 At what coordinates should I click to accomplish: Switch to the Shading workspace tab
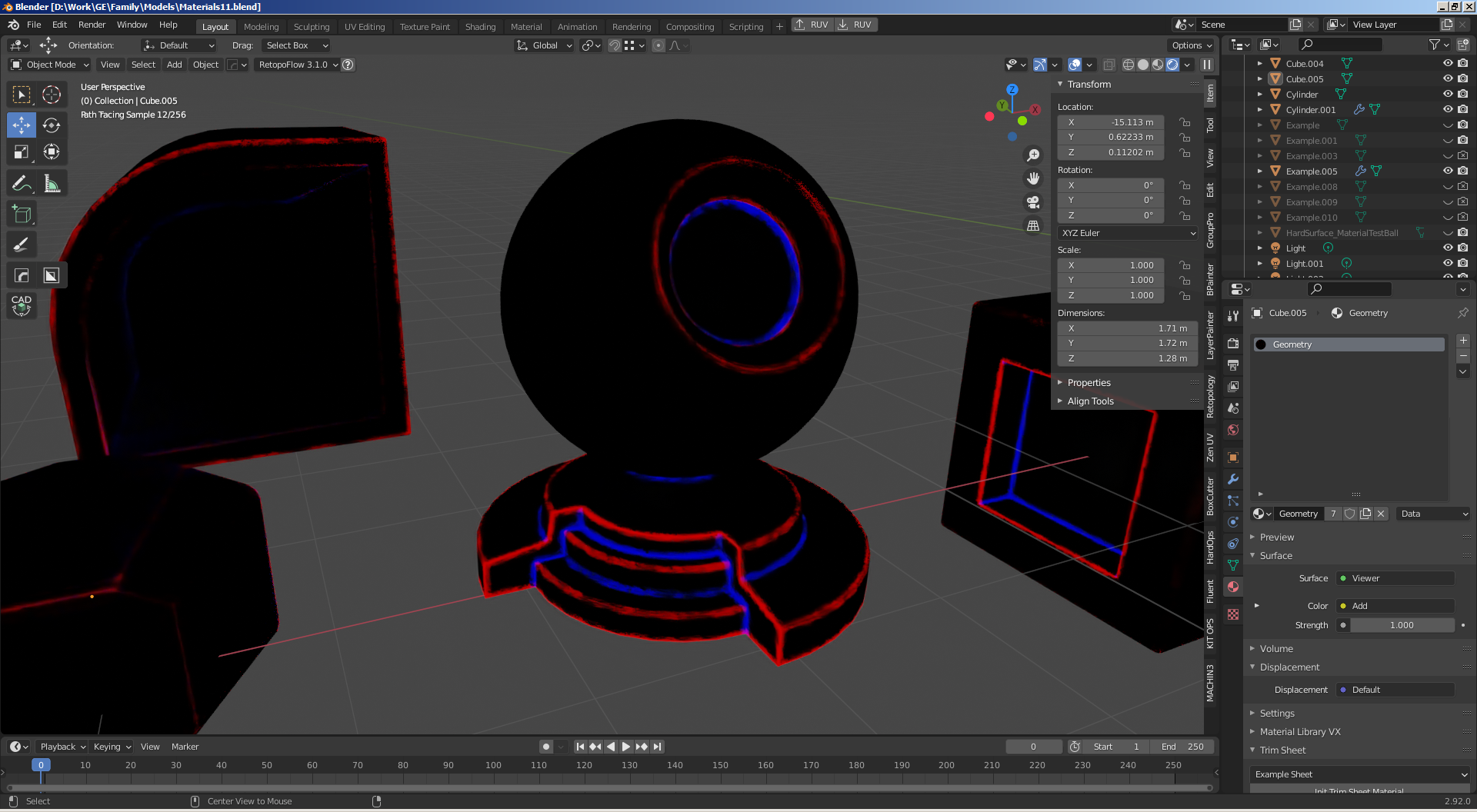[x=480, y=26]
